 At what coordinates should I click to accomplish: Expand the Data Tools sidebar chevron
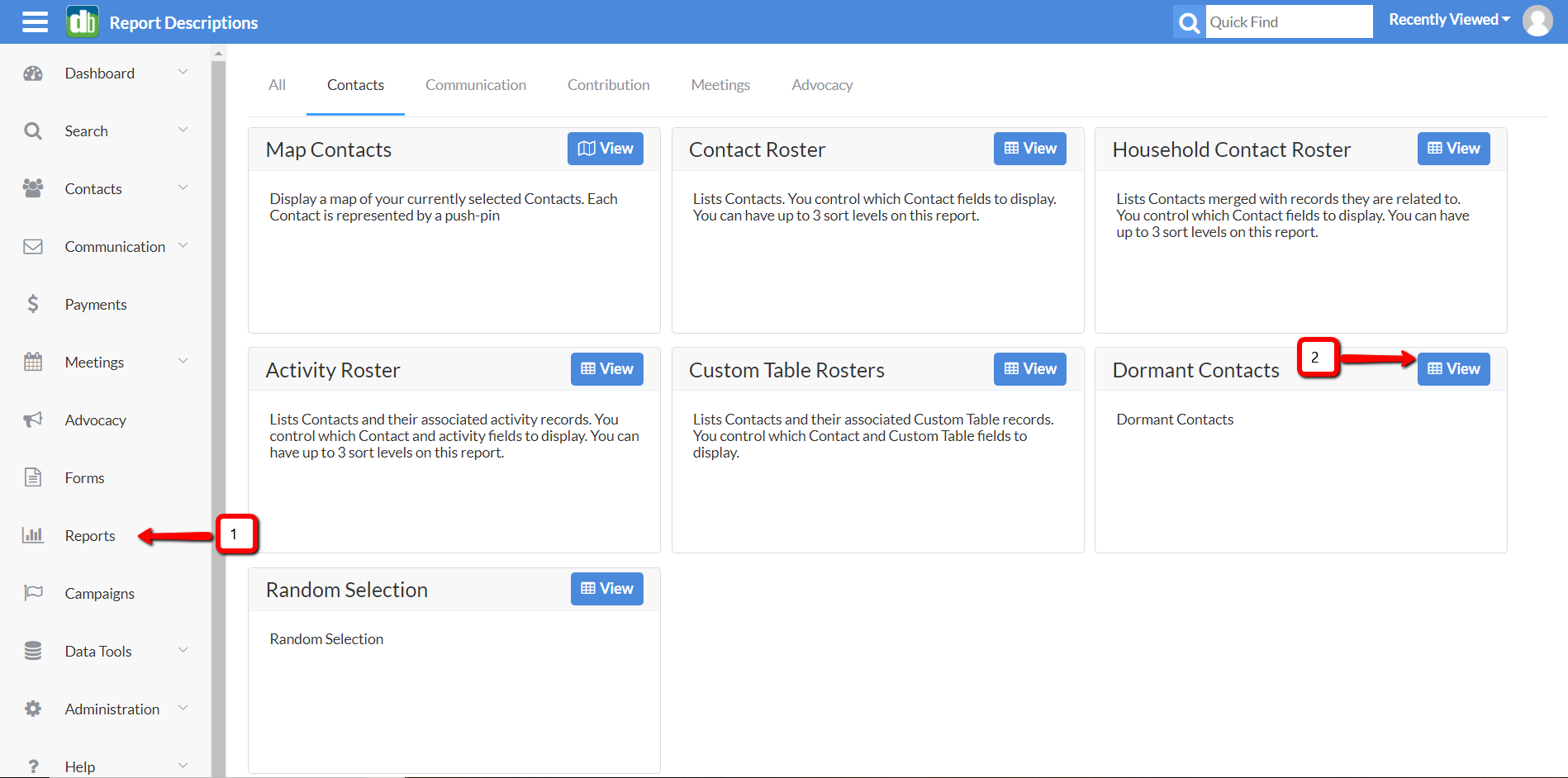pyautogui.click(x=183, y=651)
